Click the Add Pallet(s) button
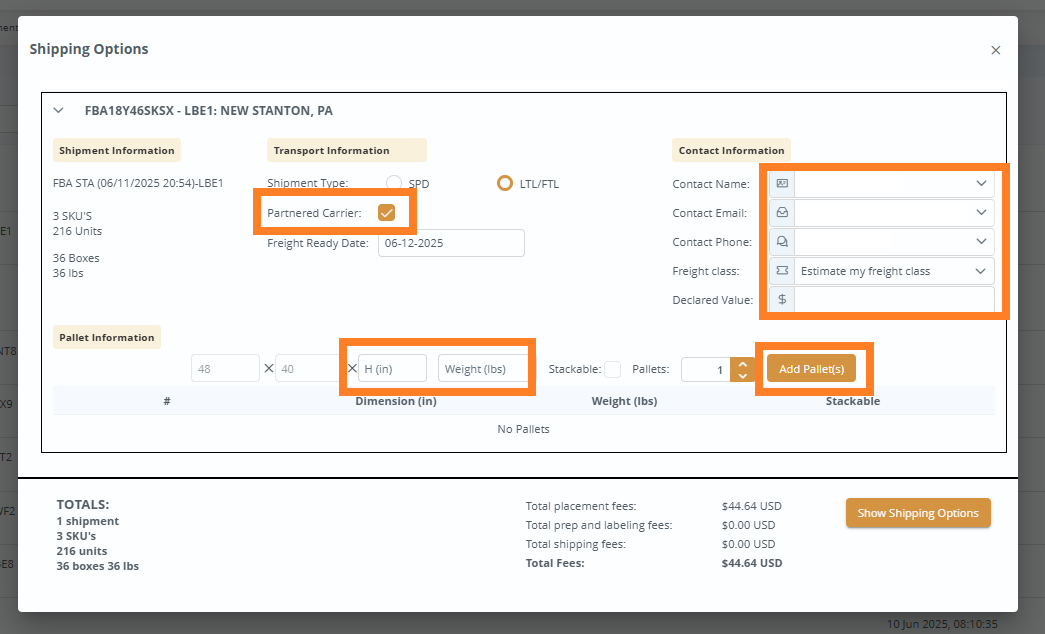Screen dimensions: 1045x634 [x=810, y=368]
